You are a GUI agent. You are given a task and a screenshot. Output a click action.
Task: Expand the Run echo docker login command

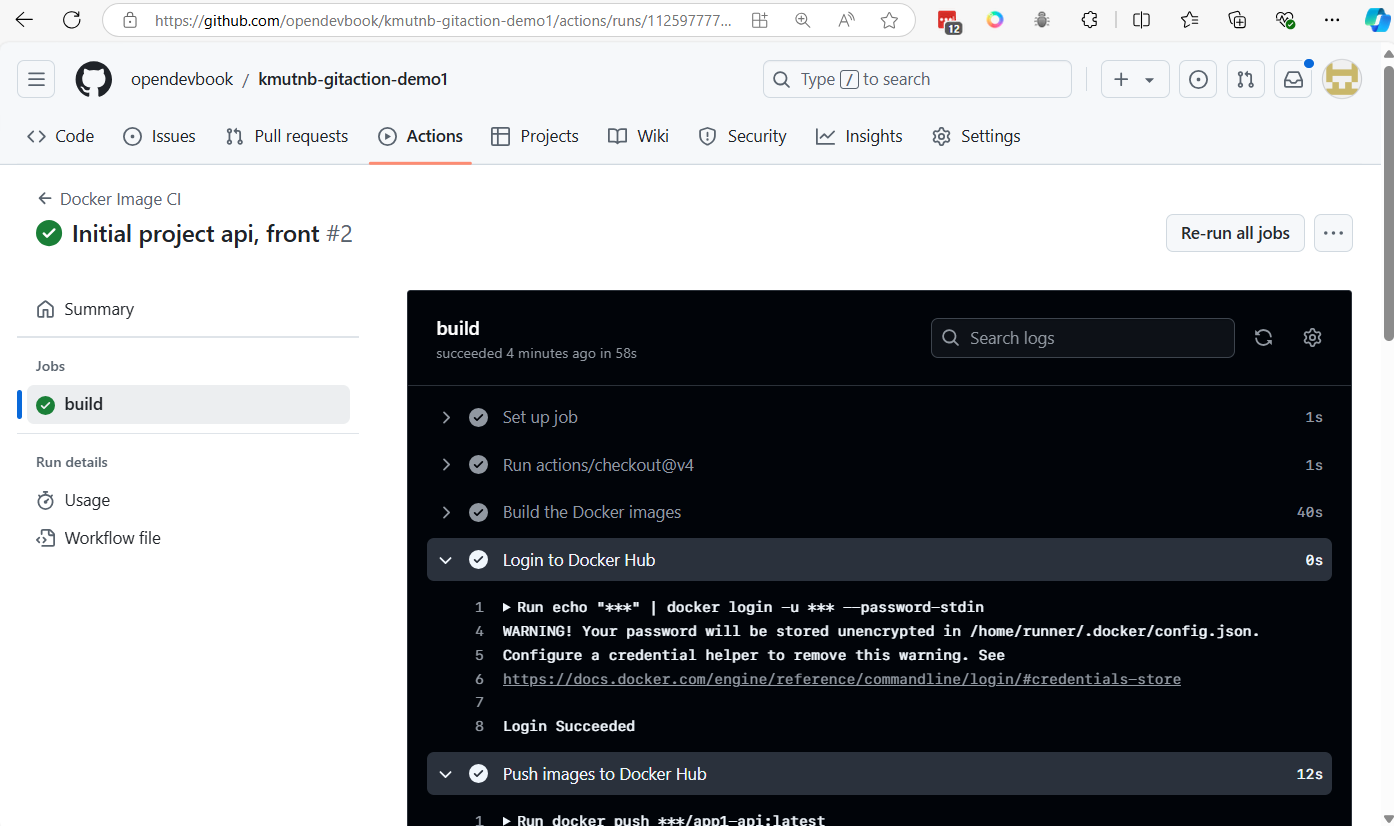(508, 607)
